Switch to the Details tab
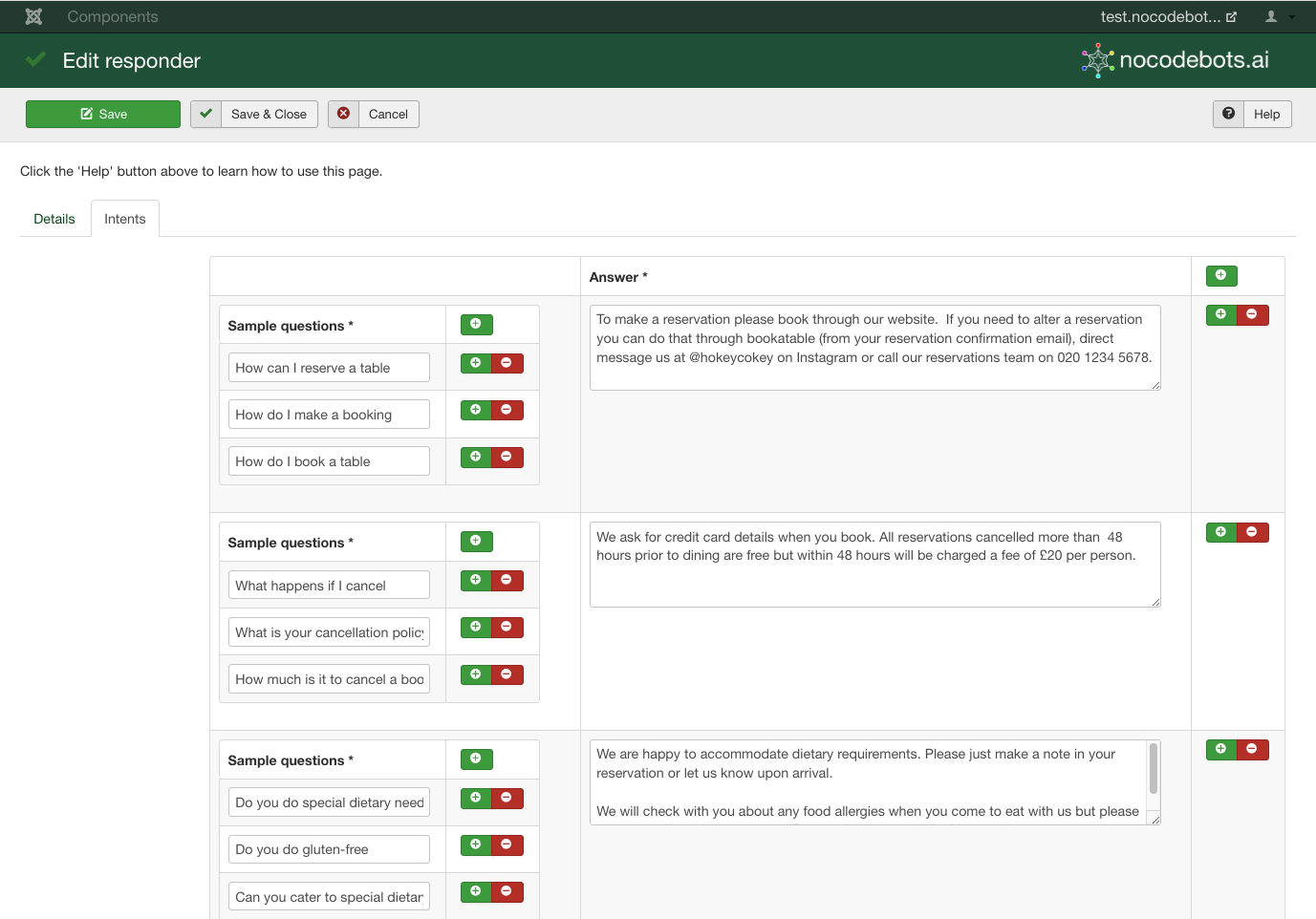The image size is (1316, 919). point(54,219)
